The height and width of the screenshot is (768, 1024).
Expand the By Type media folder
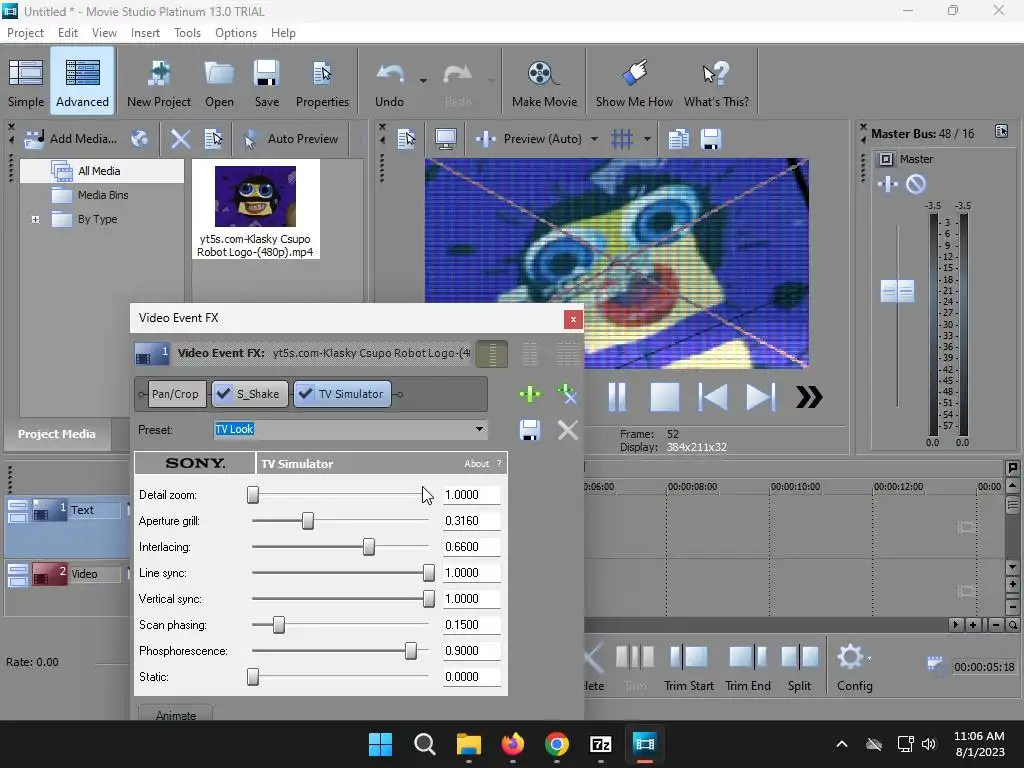click(x=35, y=219)
